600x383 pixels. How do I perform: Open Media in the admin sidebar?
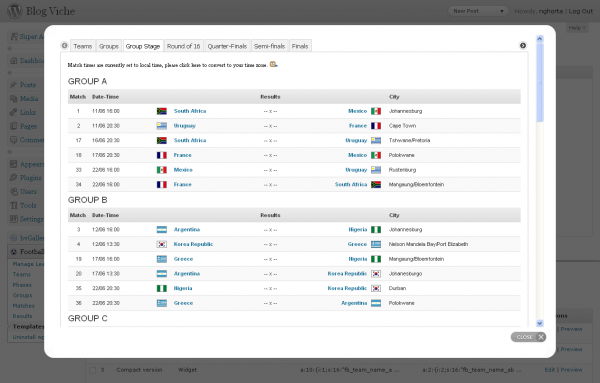click(x=29, y=99)
